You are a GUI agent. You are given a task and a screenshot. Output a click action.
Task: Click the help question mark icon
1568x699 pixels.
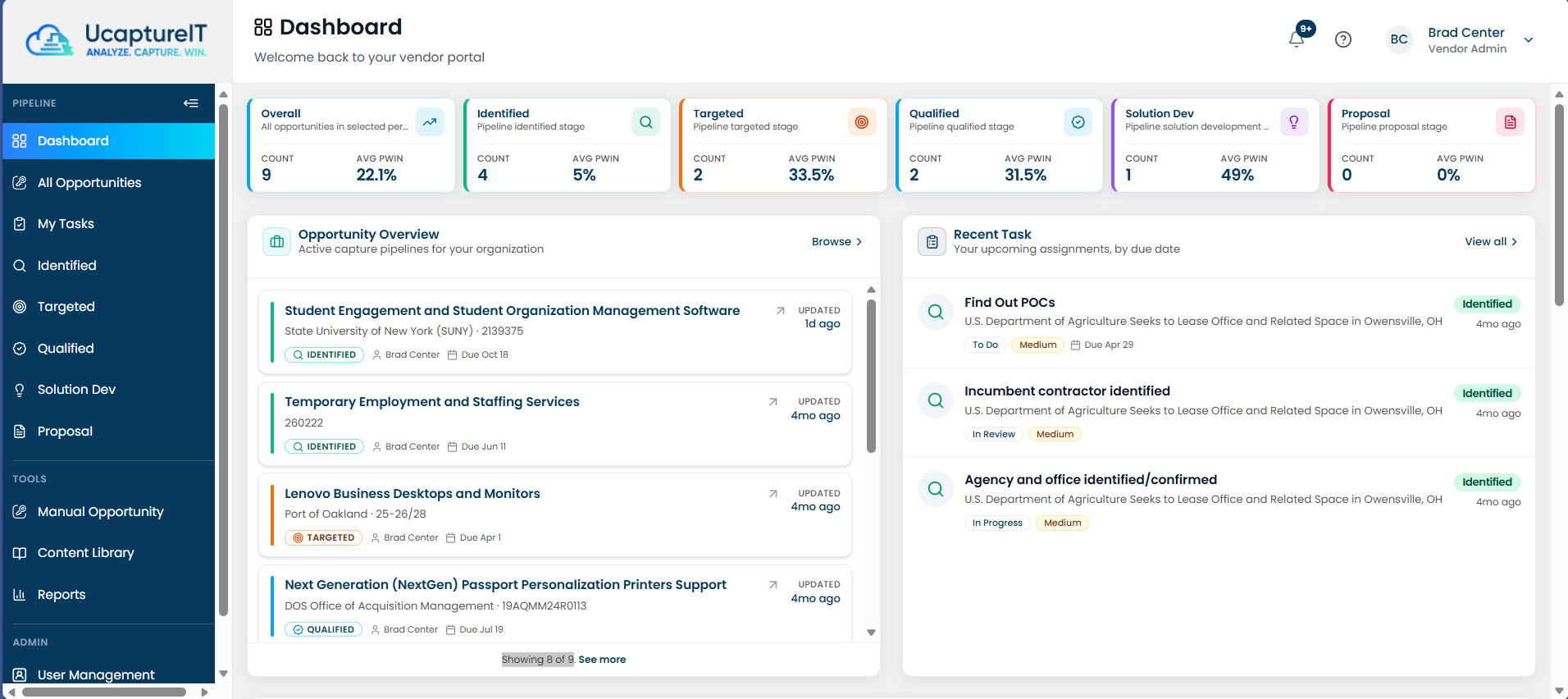point(1343,39)
